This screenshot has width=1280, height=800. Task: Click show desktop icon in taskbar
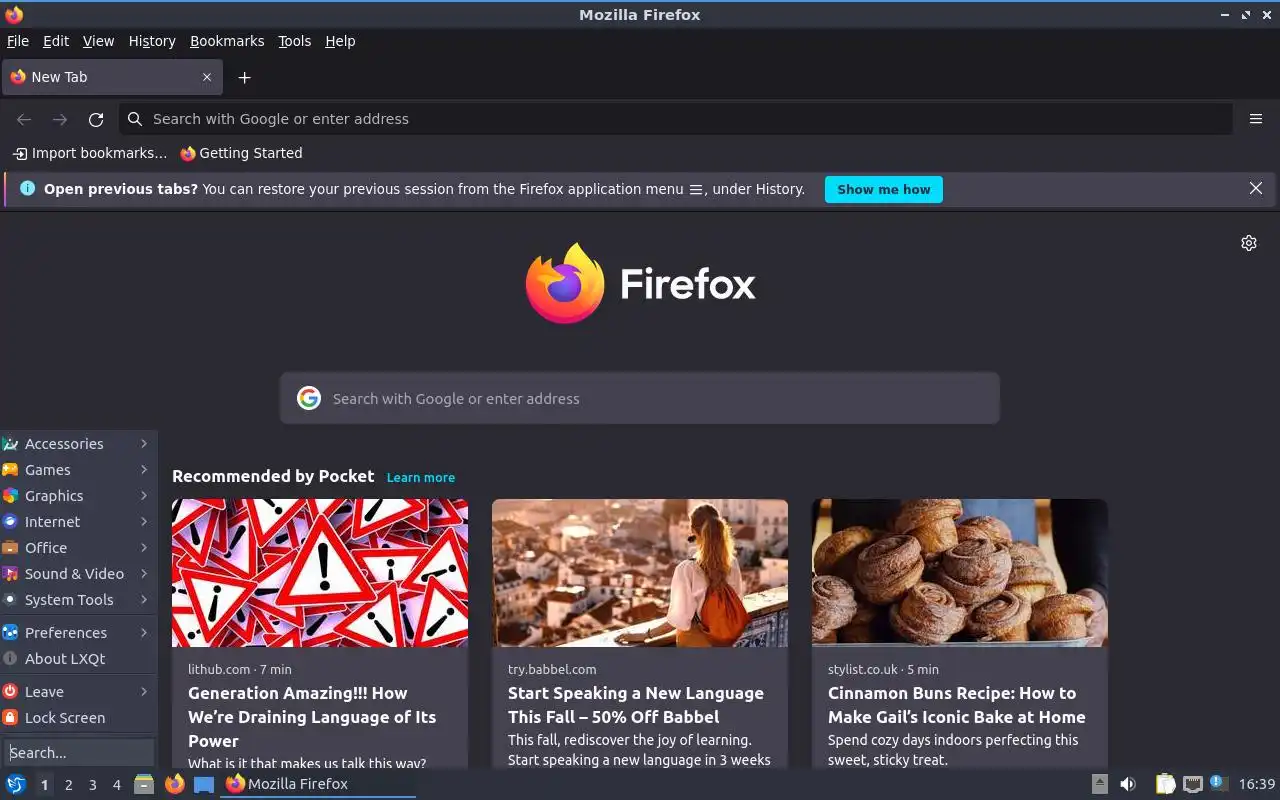[x=204, y=784]
